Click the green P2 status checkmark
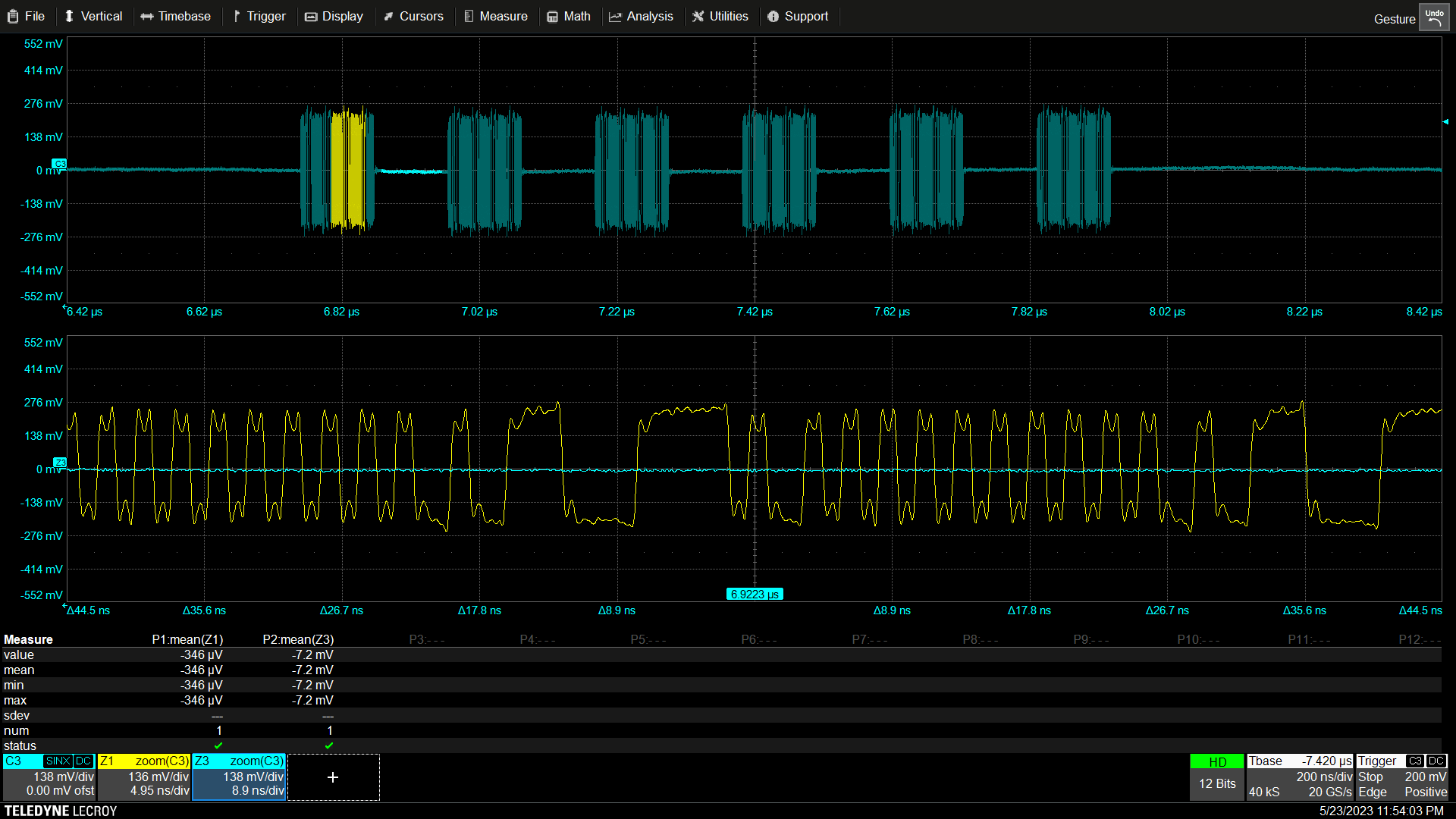Image resolution: width=1456 pixels, height=819 pixels. [328, 745]
